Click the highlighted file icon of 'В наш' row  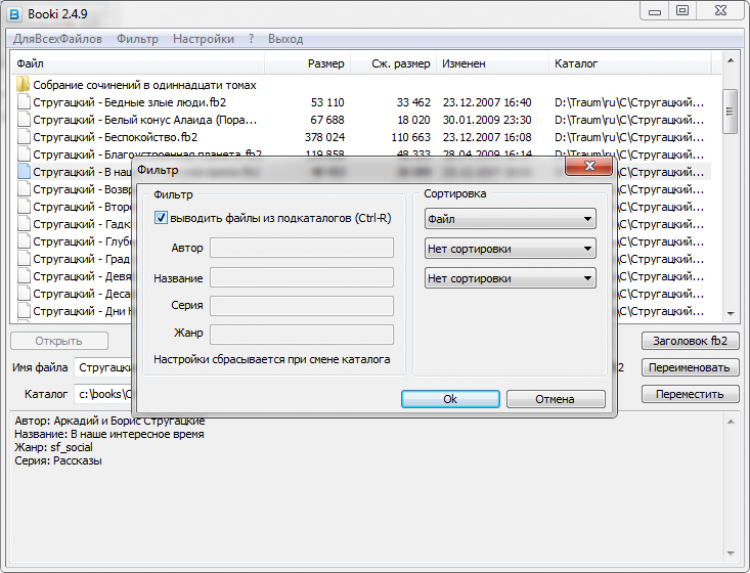coord(23,172)
